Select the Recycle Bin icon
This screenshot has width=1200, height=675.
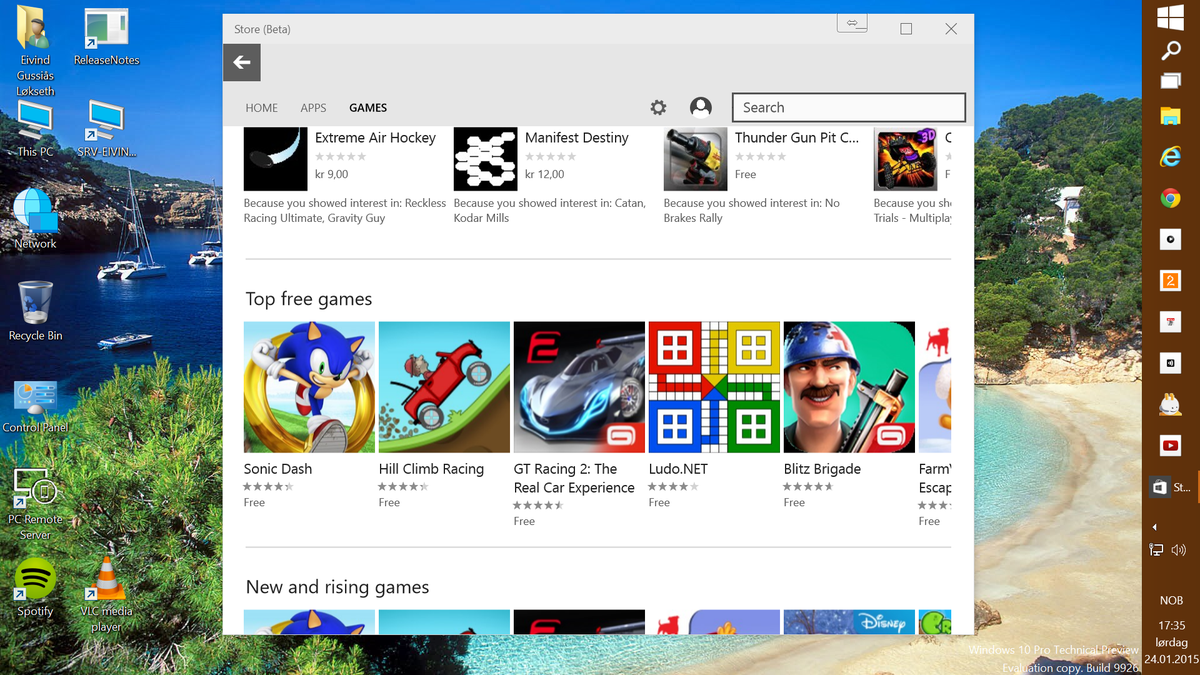tap(35, 311)
